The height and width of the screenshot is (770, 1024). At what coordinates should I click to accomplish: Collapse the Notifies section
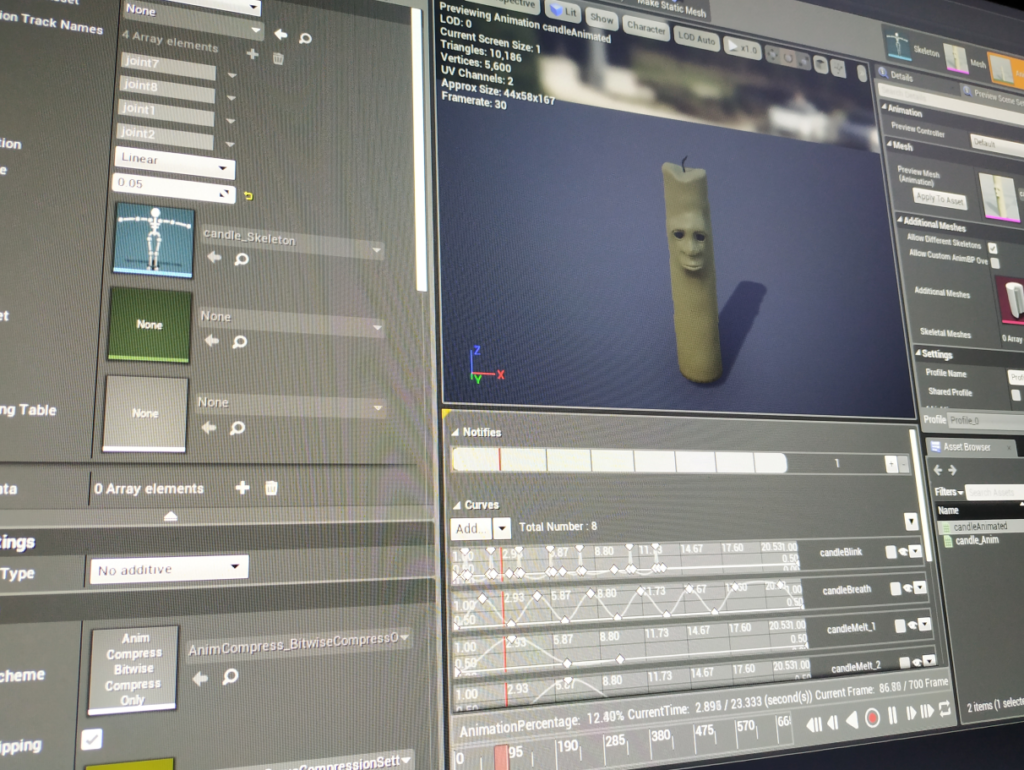tap(455, 432)
